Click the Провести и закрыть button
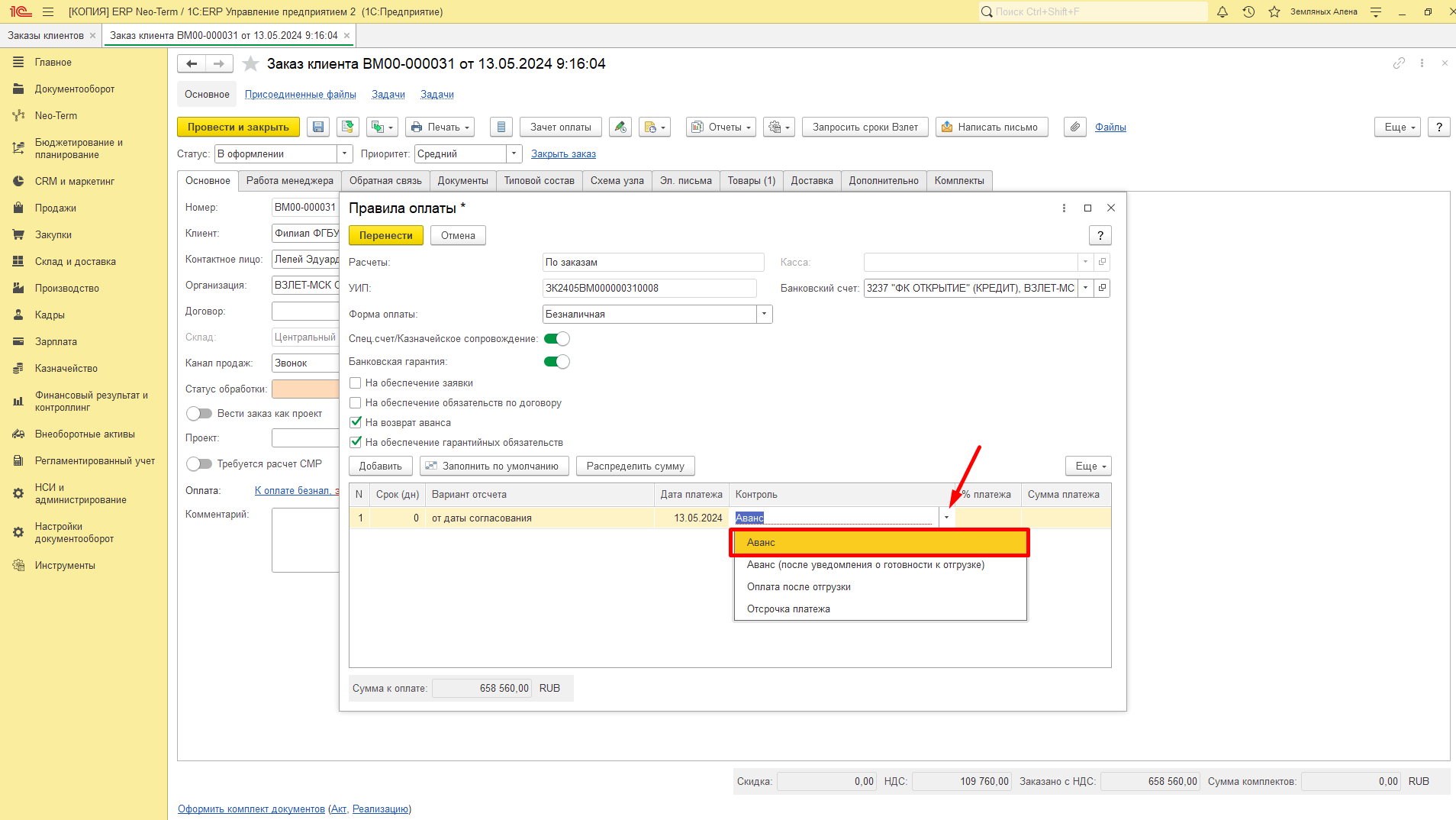 (x=238, y=128)
